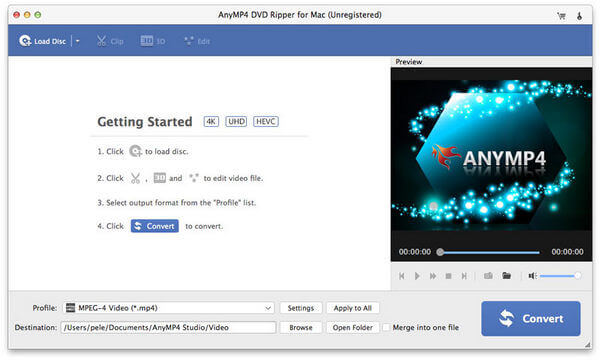Click the shopping cart purchase icon

[561, 16]
